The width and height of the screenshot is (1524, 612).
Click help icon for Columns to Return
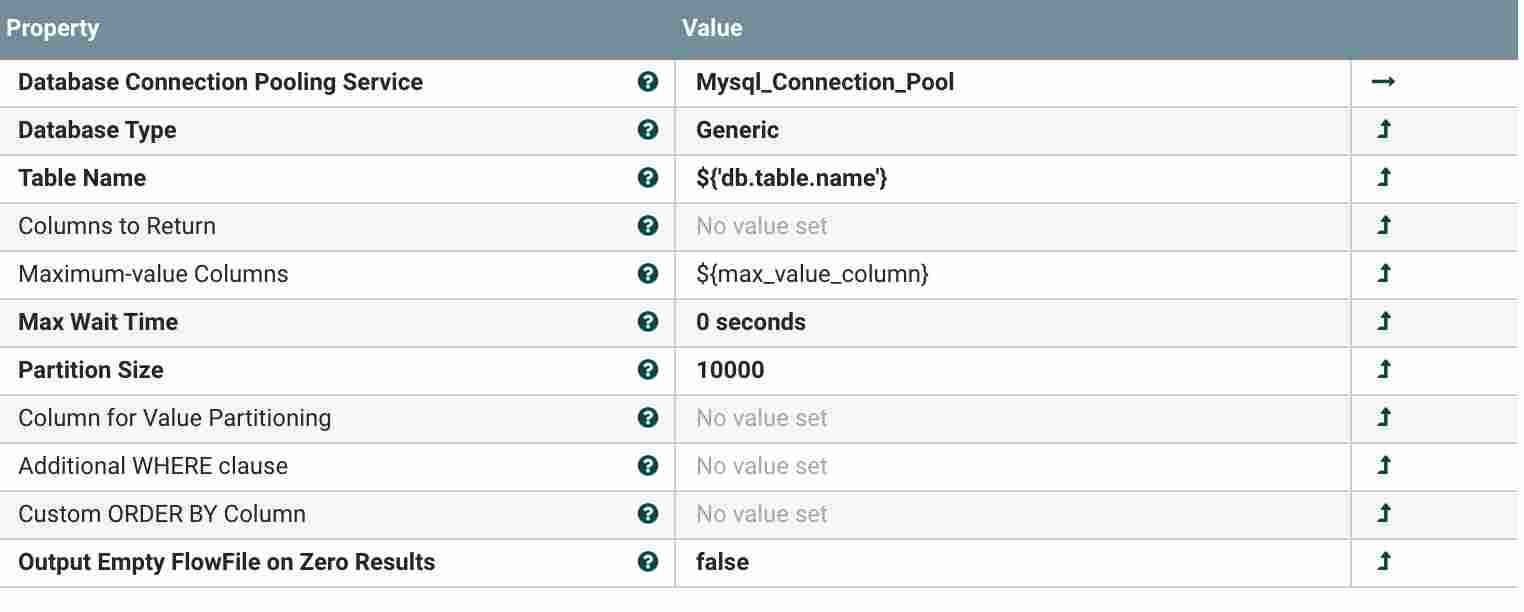[x=647, y=226]
